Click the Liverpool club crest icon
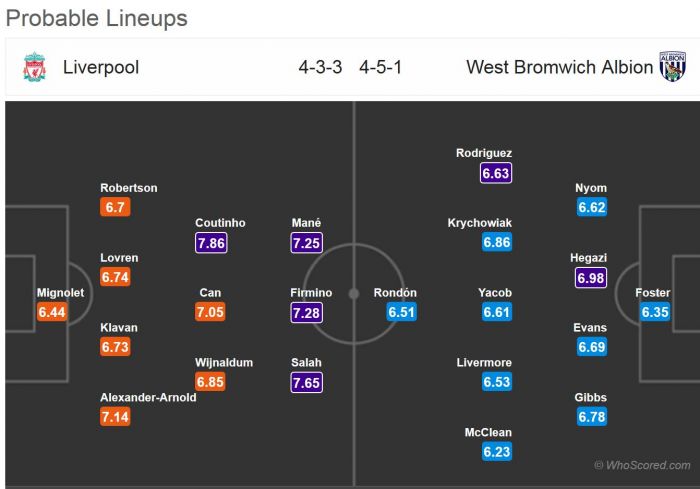This screenshot has height=489, width=700. (34, 68)
